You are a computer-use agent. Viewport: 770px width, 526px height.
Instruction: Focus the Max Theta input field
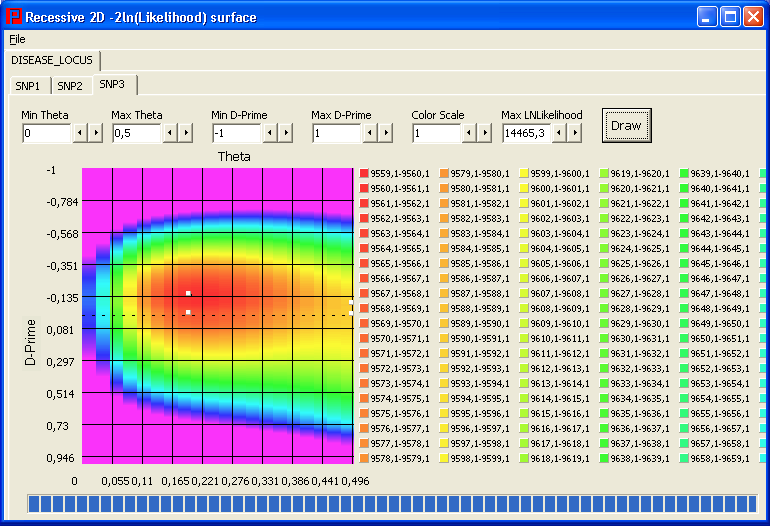click(137, 133)
